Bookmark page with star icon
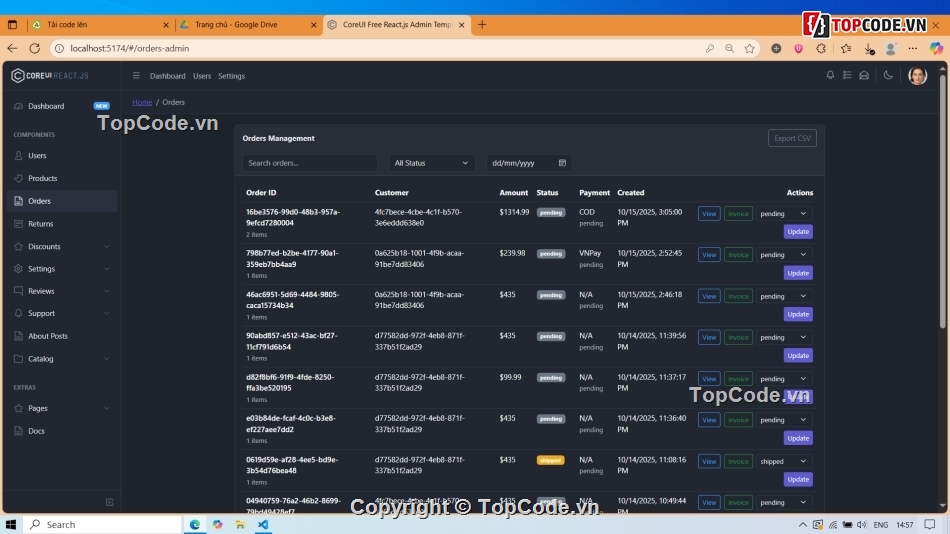 749,48
